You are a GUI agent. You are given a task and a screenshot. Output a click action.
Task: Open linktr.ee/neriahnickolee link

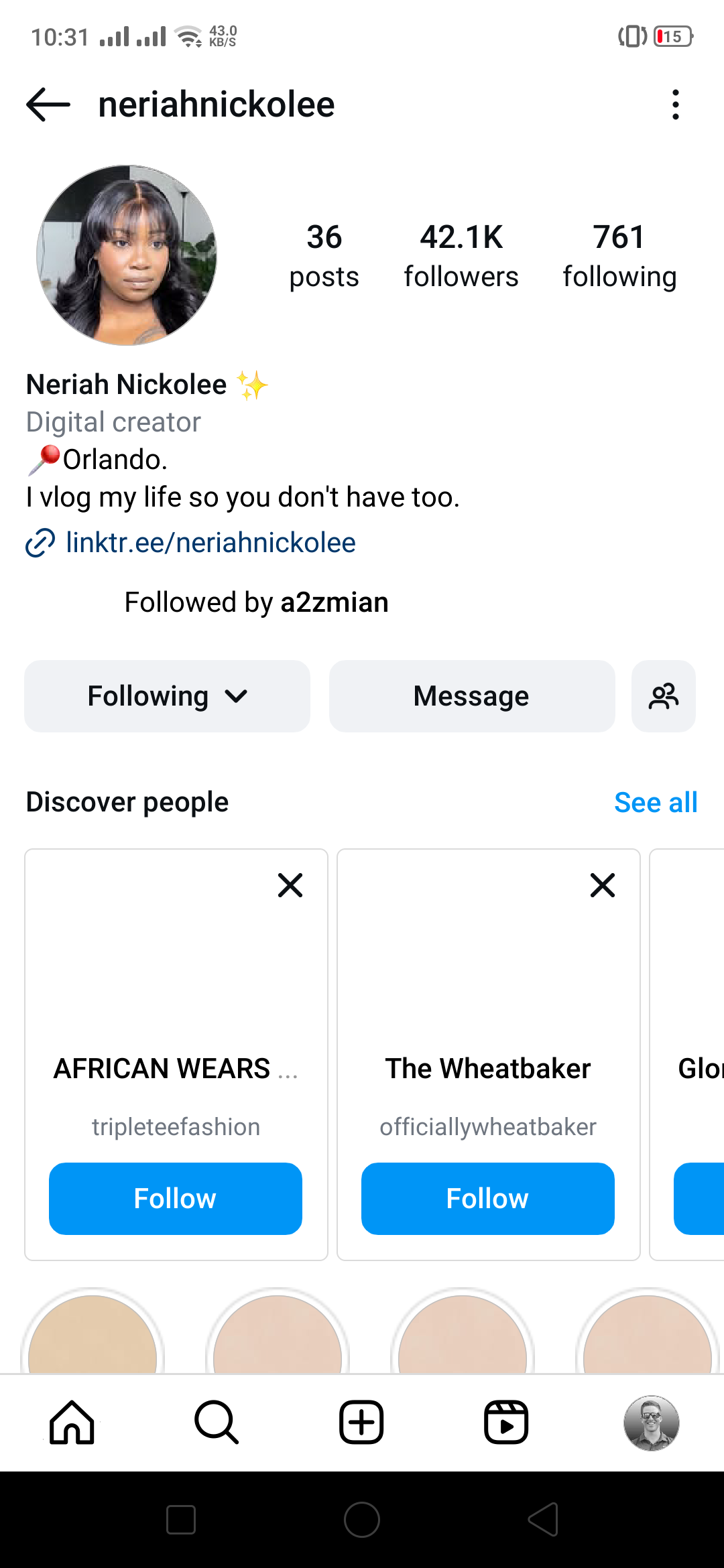(x=210, y=543)
